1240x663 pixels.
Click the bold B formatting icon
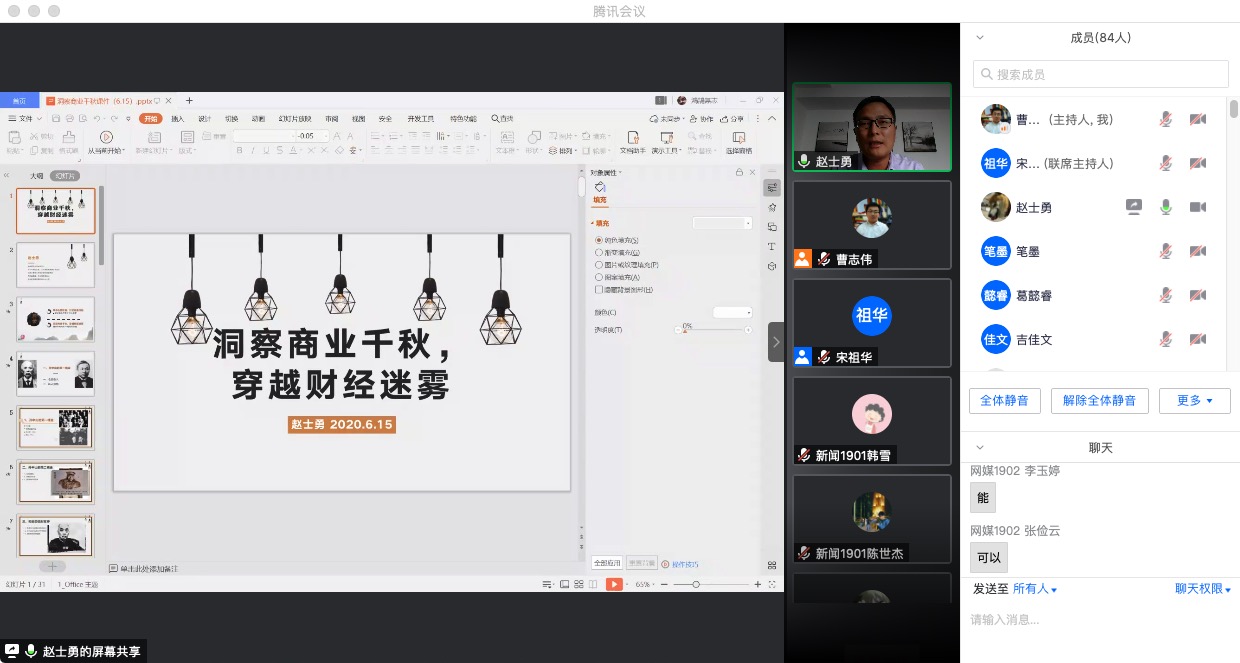point(239,151)
